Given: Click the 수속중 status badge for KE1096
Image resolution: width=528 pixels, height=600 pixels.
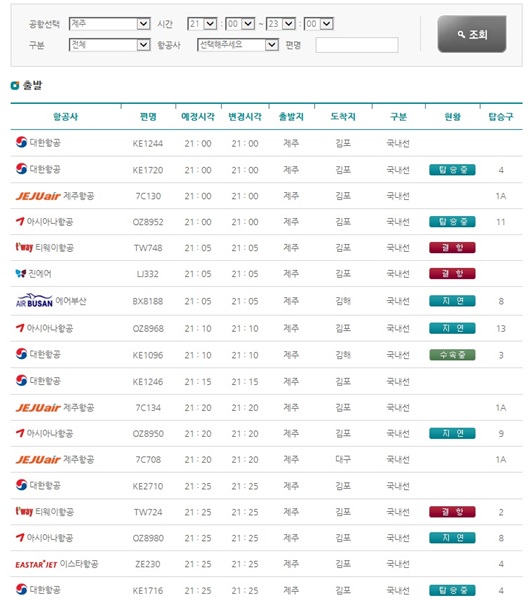Looking at the screenshot, I should coord(452,355).
